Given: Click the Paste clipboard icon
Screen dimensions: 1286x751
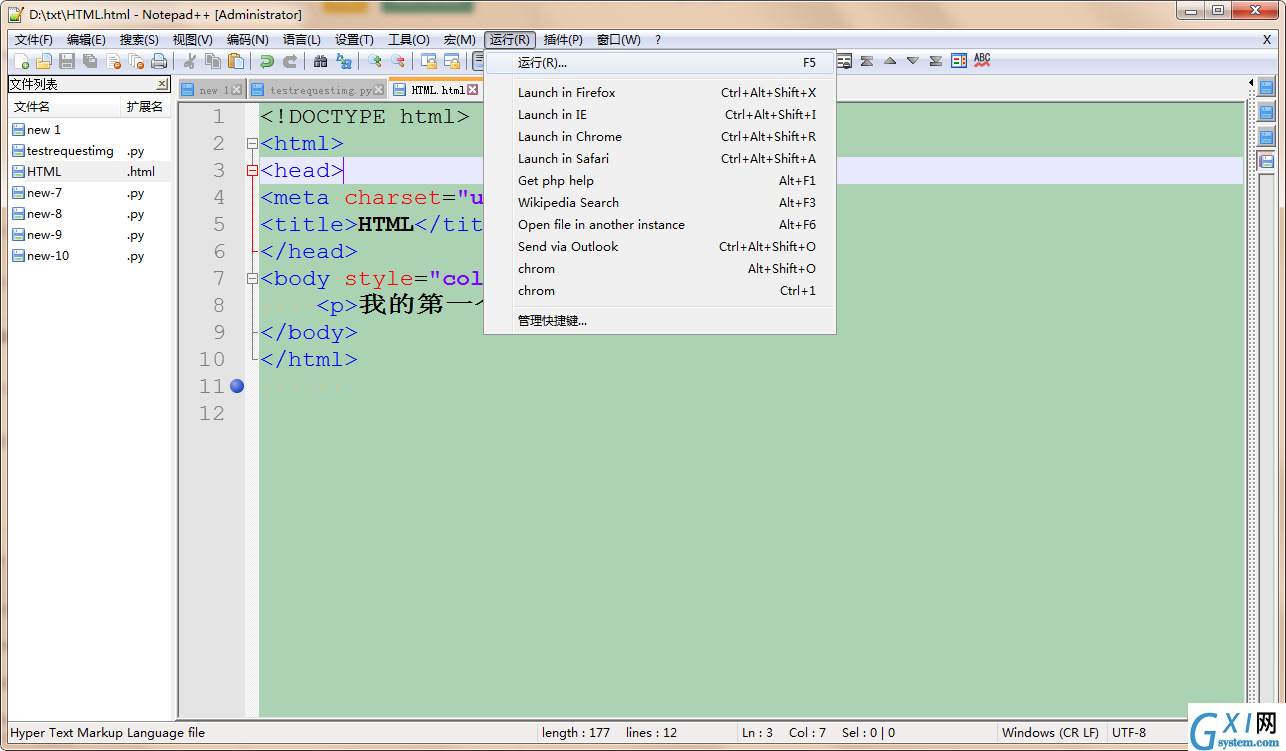Looking at the screenshot, I should [x=236, y=61].
